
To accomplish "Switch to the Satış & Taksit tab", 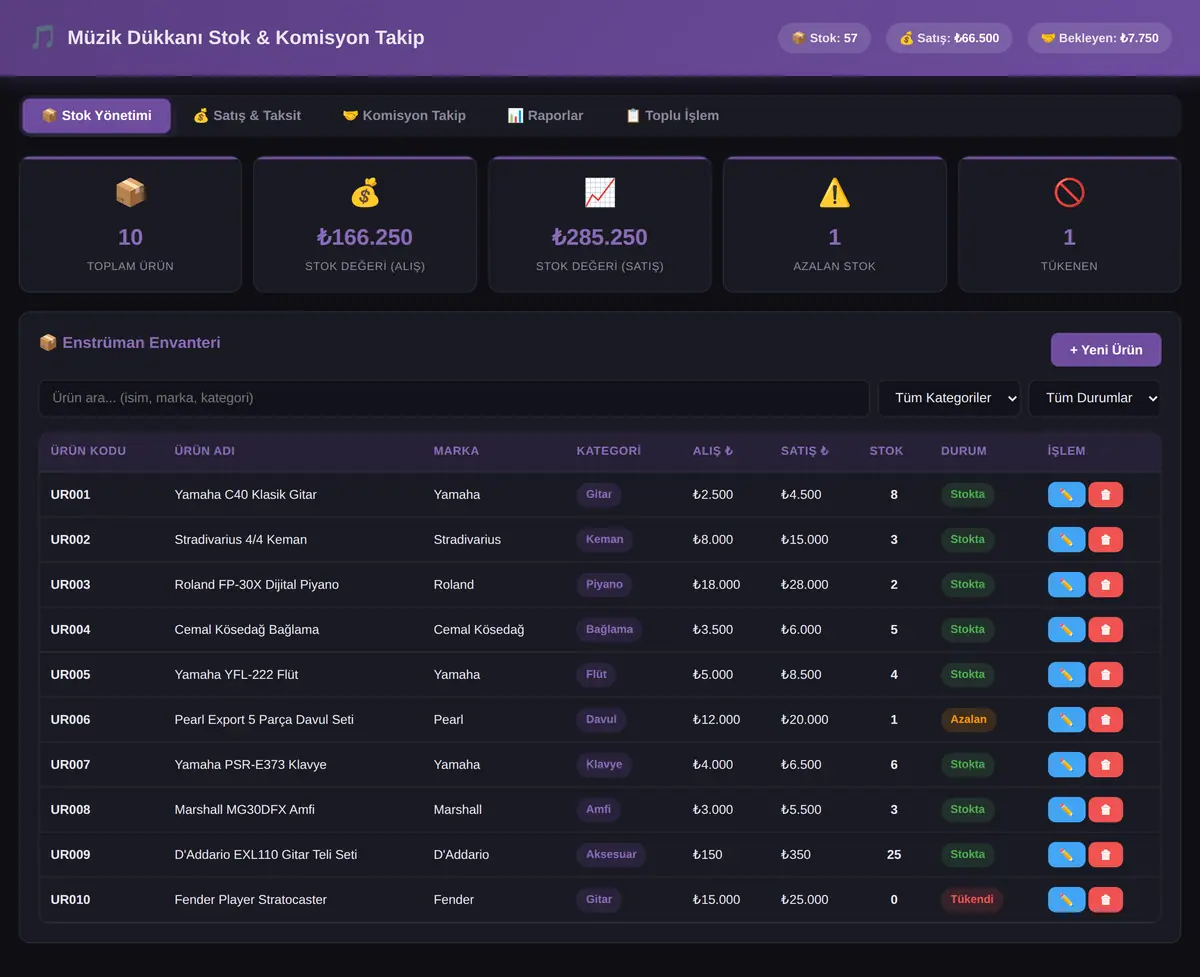I will pos(247,116).
